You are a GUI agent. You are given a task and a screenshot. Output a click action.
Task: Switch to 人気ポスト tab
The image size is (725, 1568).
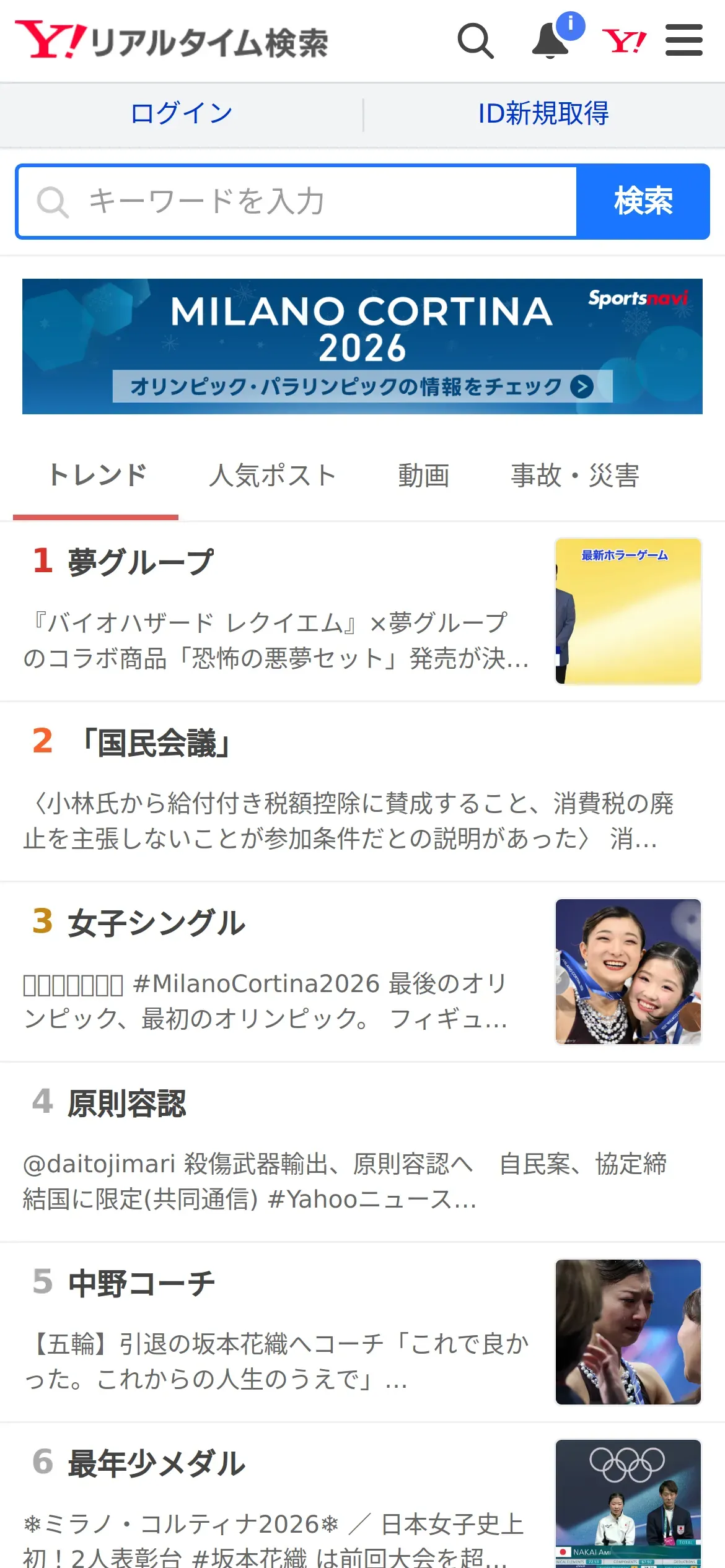click(x=273, y=475)
